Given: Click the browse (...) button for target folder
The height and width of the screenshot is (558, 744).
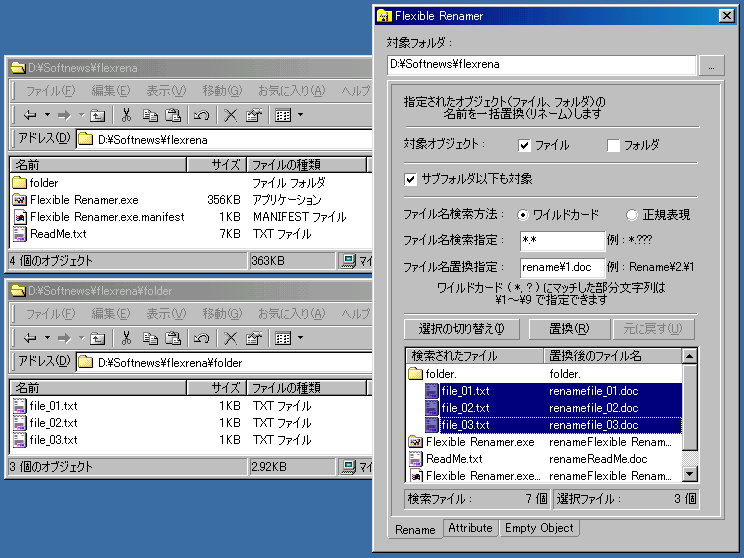Looking at the screenshot, I should (711, 65).
